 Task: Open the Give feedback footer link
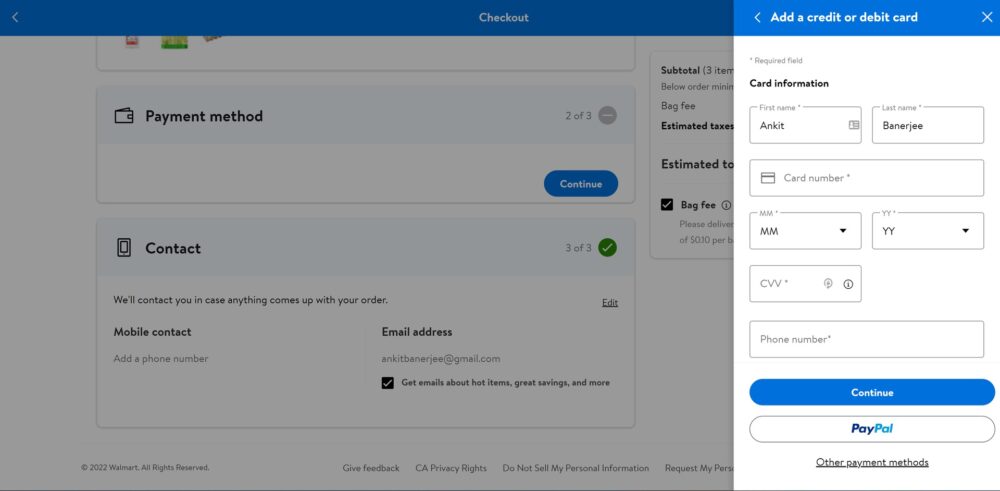coord(371,468)
